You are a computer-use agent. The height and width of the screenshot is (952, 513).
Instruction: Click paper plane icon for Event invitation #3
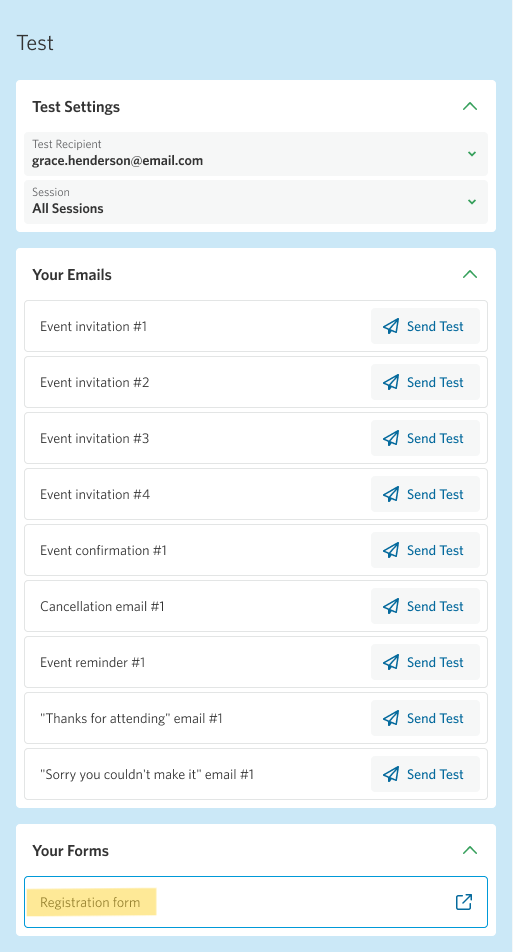coord(391,438)
